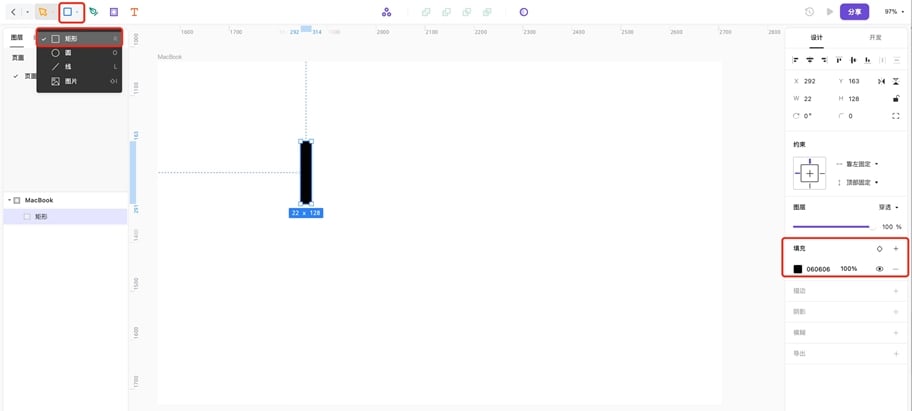Flip the shape horizontally
Viewport: 912px width, 411px height.
[882, 81]
